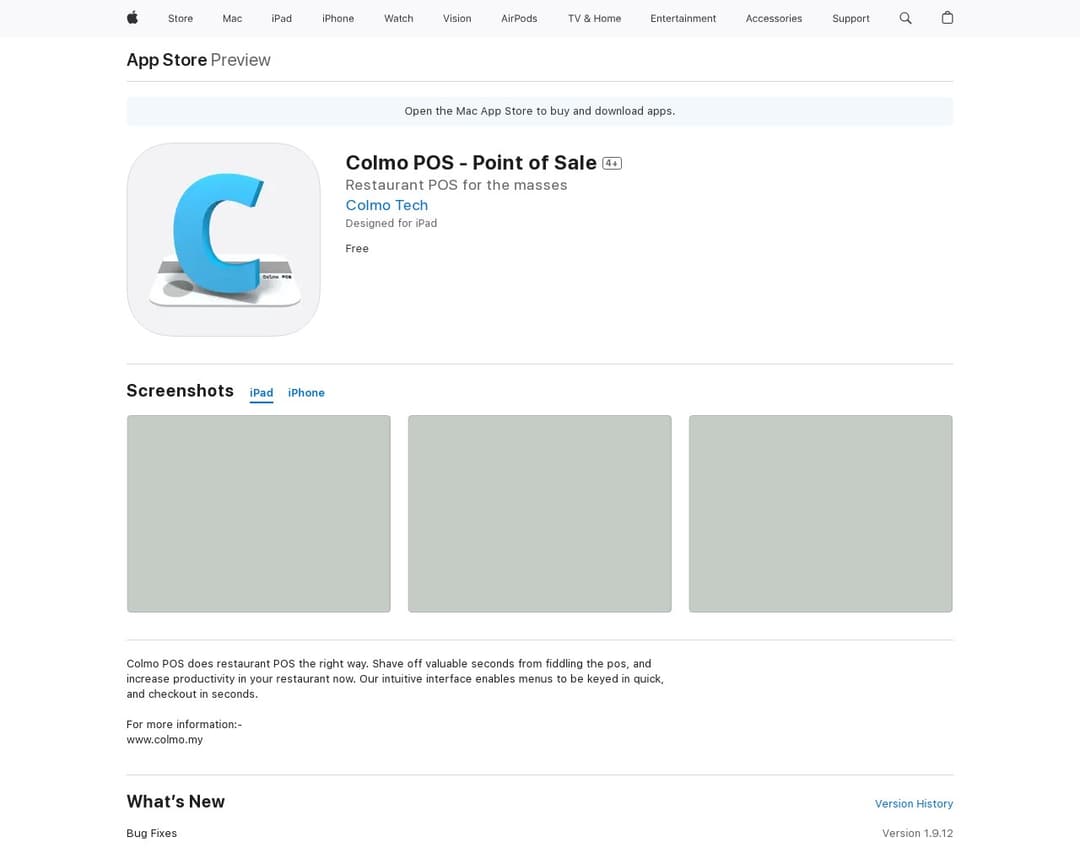Click the 4+ age rating badge
1080x864 pixels.
tap(612, 163)
